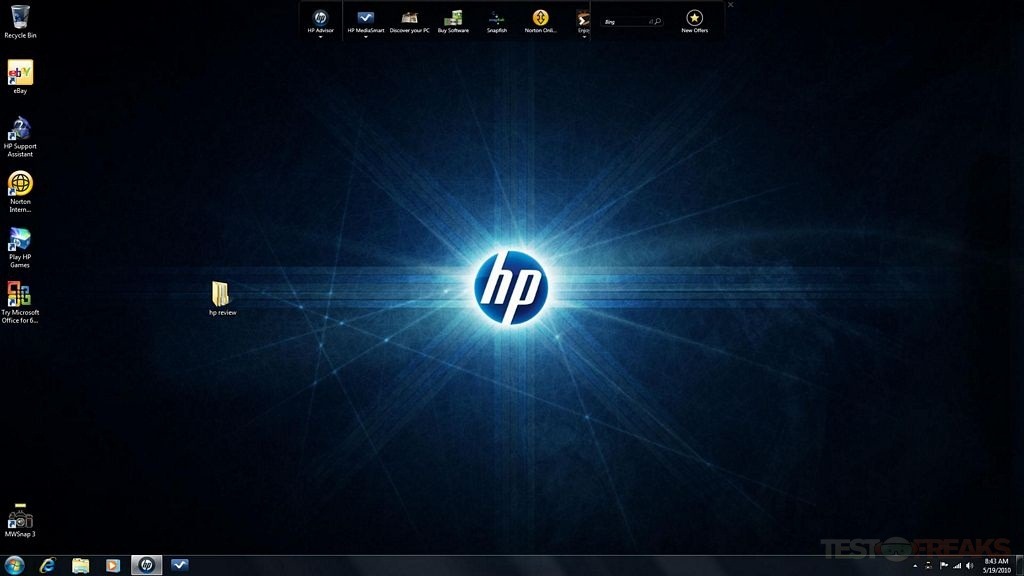The image size is (1024, 576).
Task: Close the HP Advisor dock
Action: pyautogui.click(x=730, y=5)
